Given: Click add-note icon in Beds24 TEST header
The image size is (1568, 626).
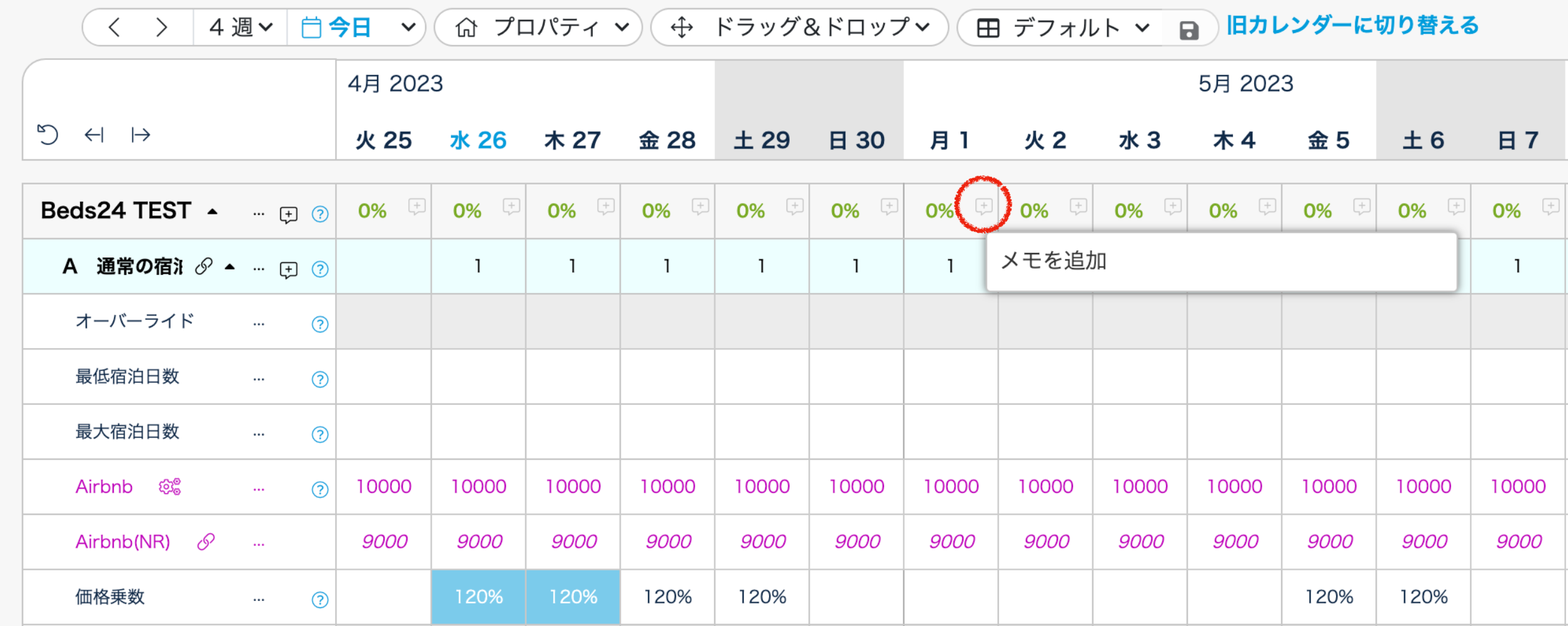Looking at the screenshot, I should (x=288, y=214).
